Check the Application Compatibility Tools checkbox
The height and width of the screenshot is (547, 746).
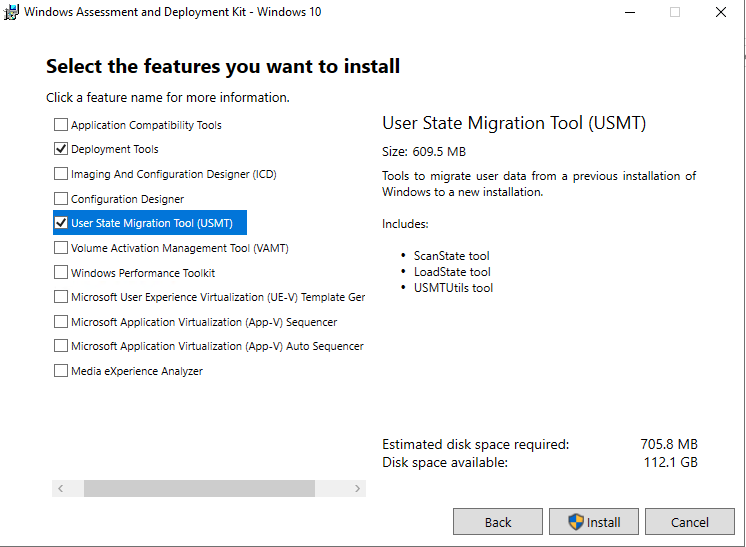click(61, 125)
